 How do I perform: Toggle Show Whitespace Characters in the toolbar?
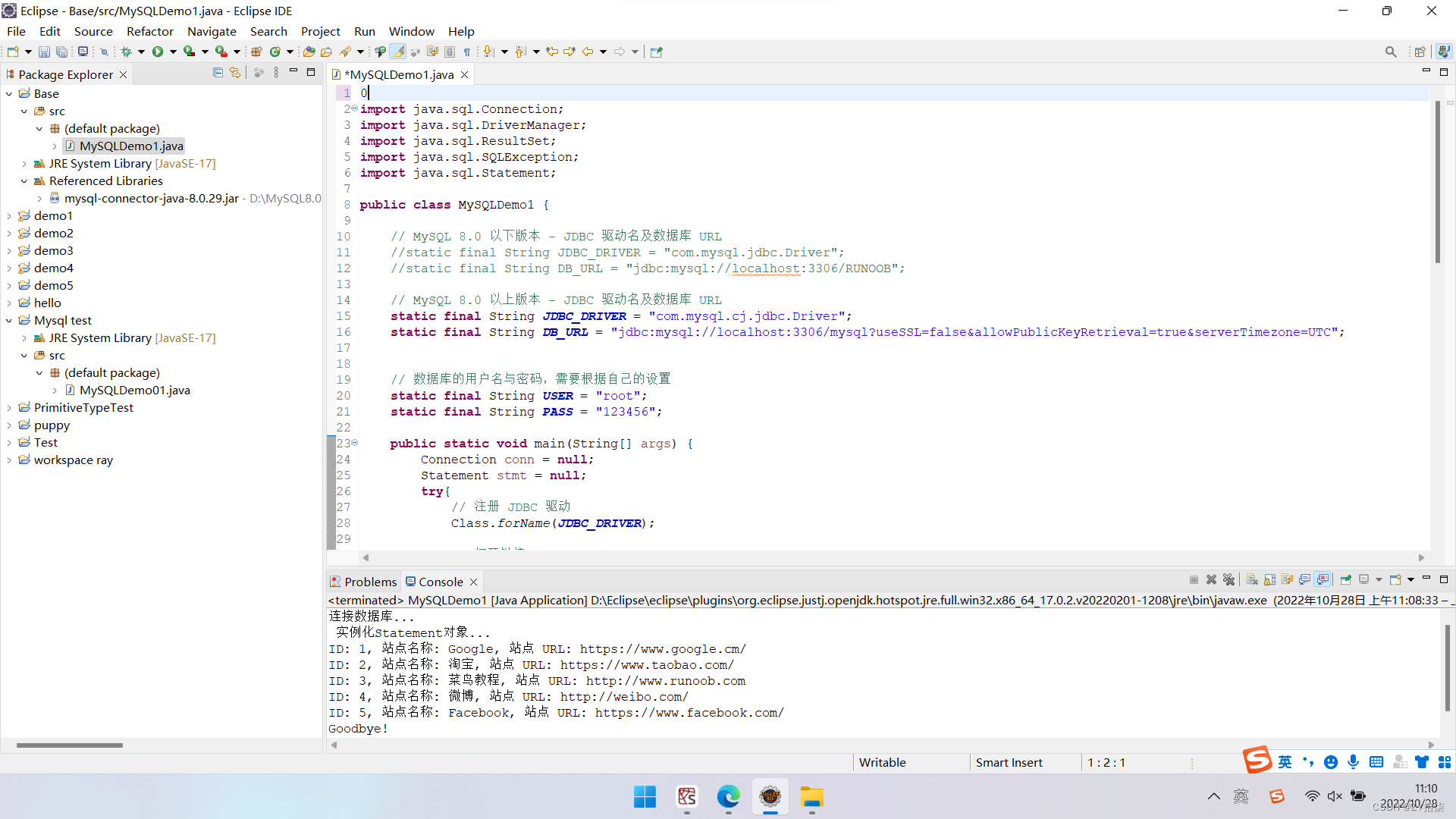point(468,52)
